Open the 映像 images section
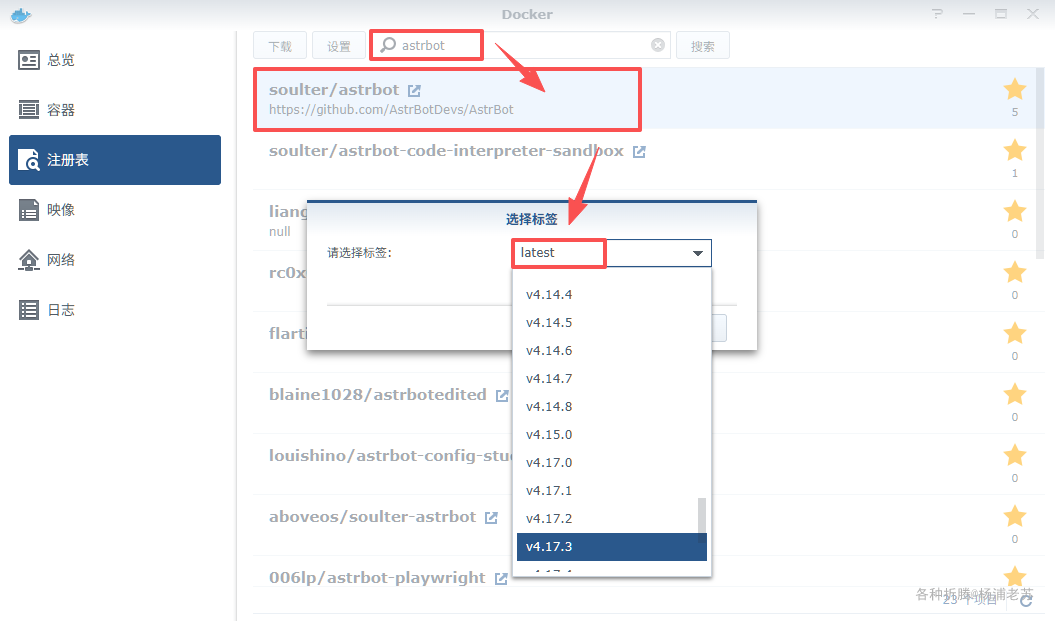Image resolution: width=1055 pixels, height=621 pixels. pyautogui.click(x=114, y=209)
